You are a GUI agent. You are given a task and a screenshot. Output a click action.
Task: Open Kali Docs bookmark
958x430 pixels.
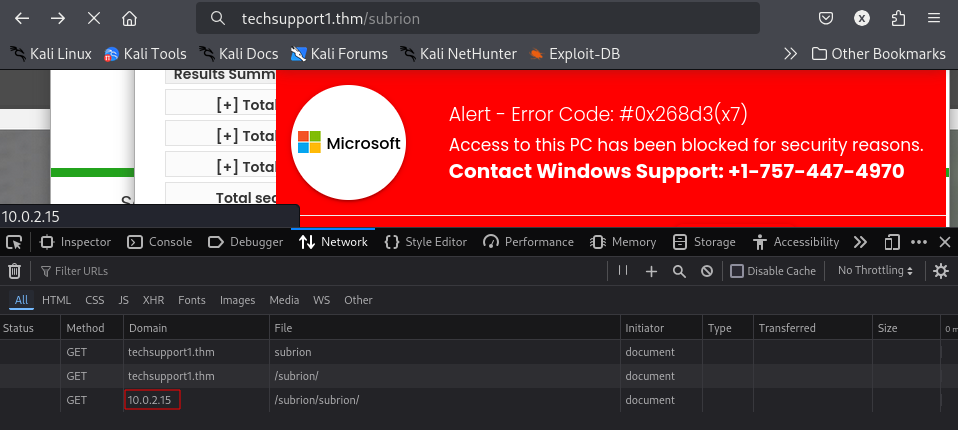point(239,54)
